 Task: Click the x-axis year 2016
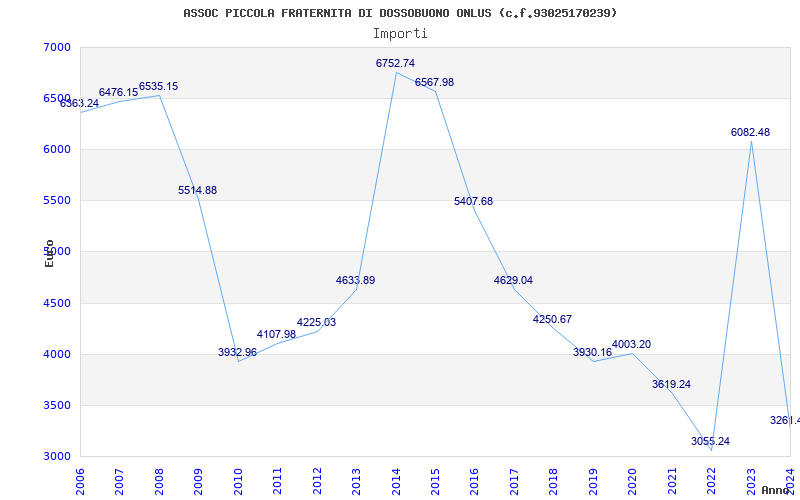(474, 481)
